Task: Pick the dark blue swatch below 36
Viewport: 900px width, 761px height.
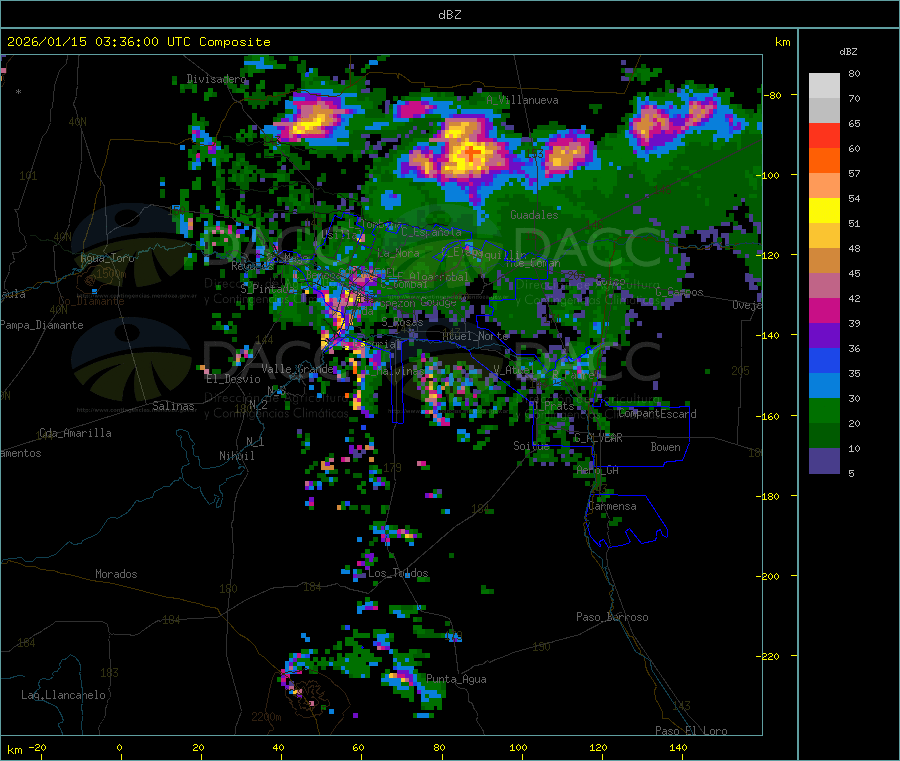Action: 824,360
